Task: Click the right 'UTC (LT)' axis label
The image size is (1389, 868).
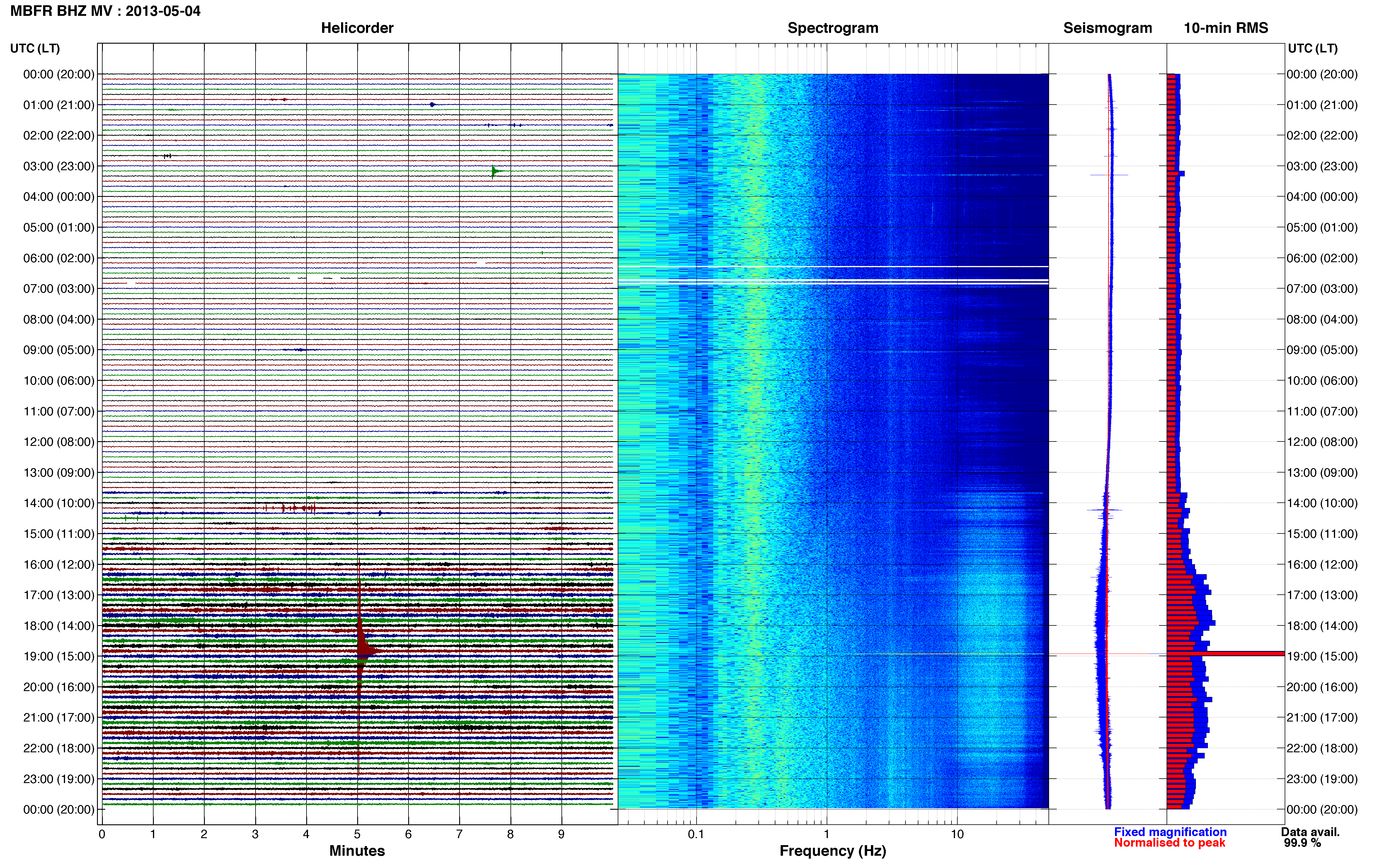Action: (x=1313, y=48)
